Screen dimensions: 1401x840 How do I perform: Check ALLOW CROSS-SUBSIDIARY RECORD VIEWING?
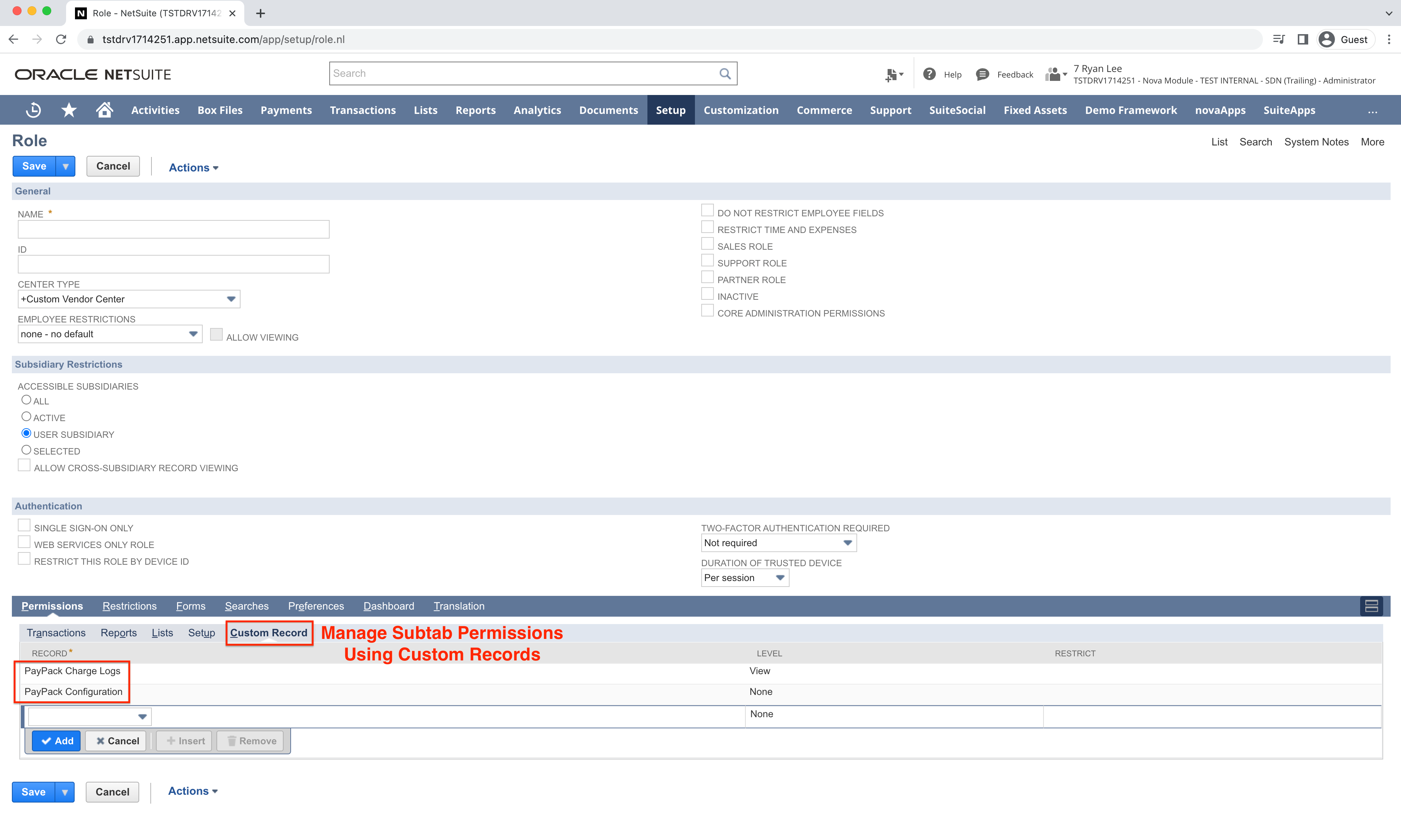coord(24,465)
